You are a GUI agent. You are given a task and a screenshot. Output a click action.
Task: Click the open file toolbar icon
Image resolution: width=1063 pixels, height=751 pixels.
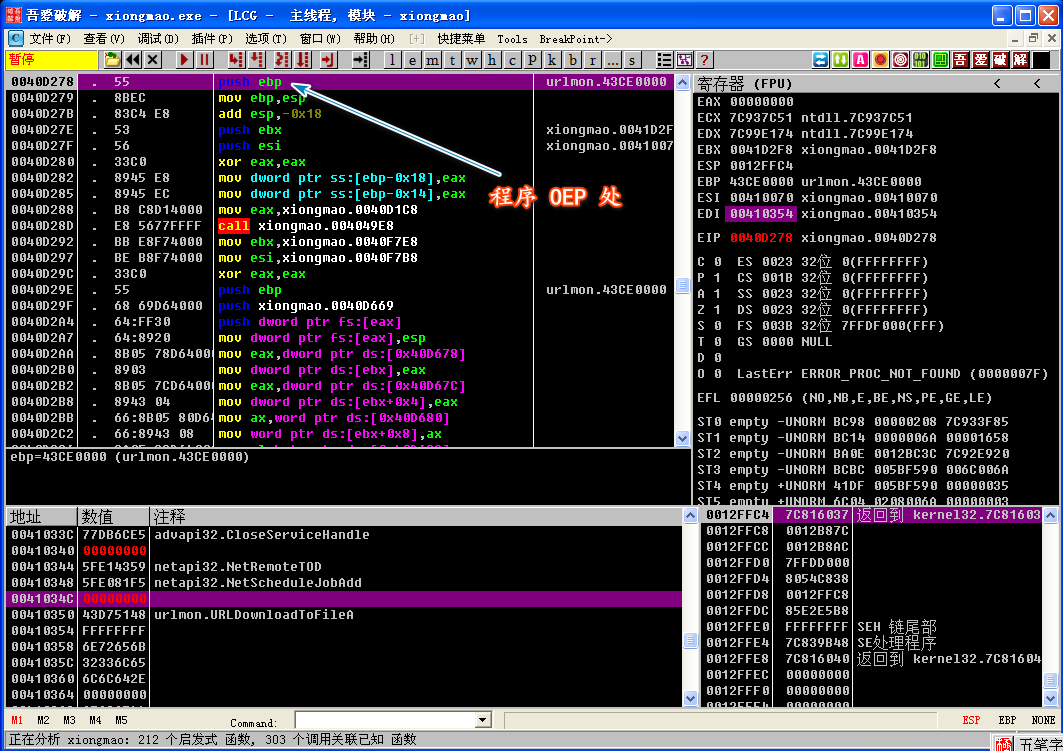tap(113, 60)
